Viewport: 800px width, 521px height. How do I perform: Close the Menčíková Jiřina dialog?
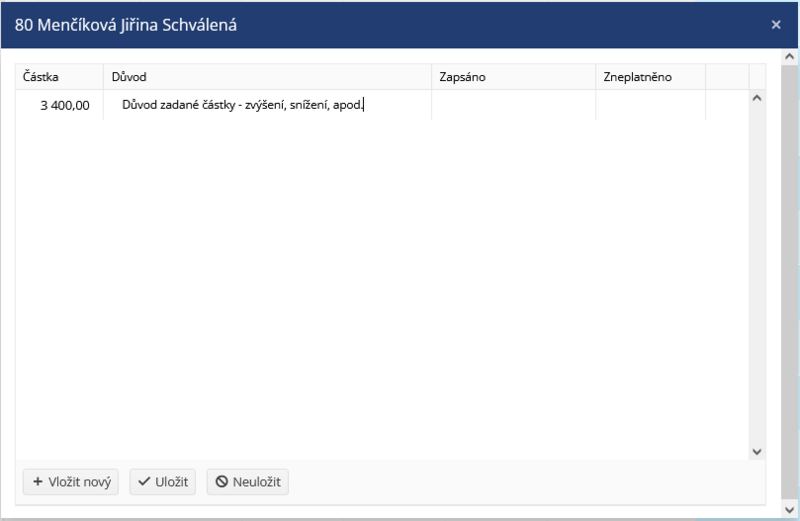[x=776, y=25]
